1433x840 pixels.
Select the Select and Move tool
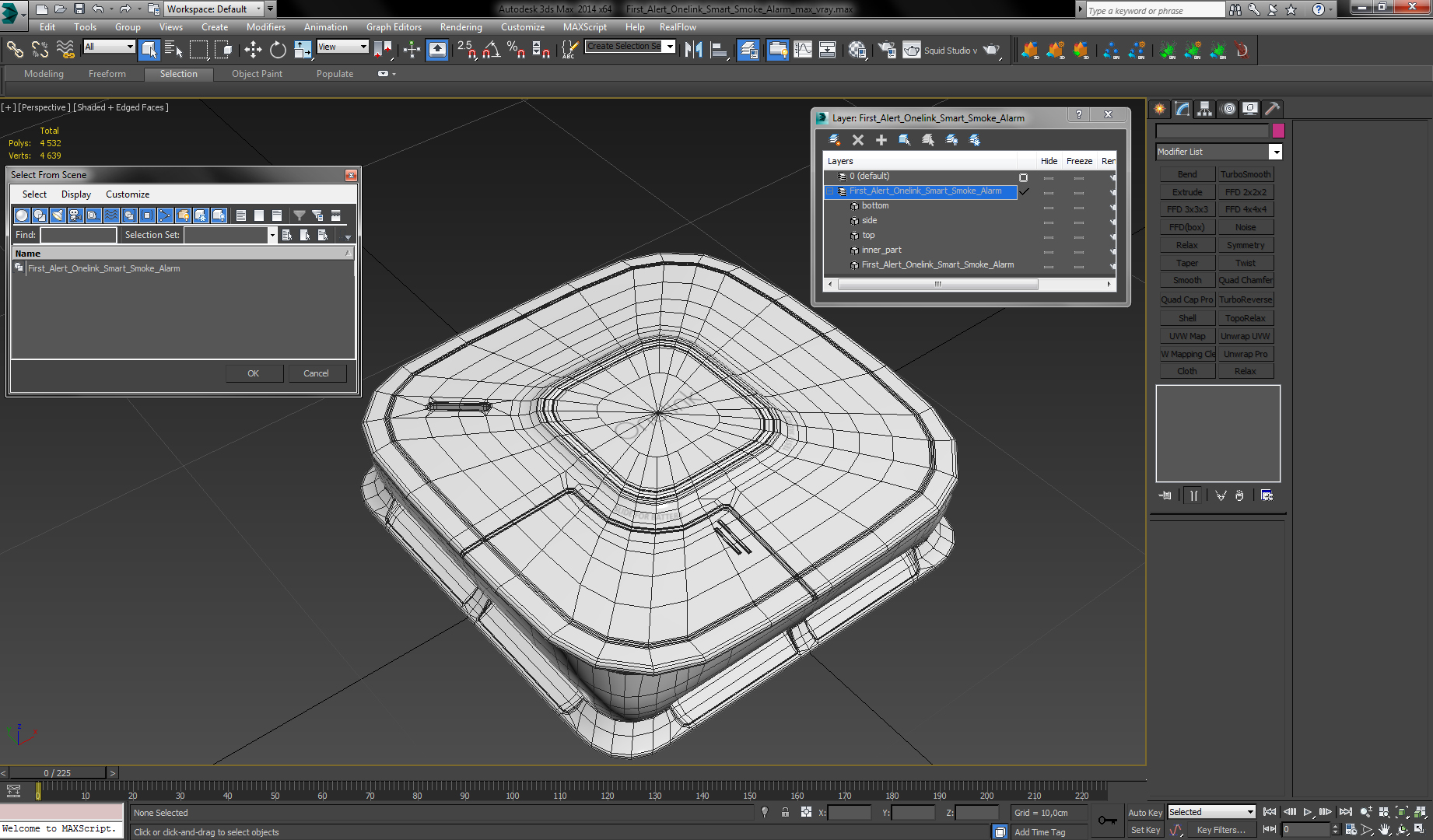point(253,51)
